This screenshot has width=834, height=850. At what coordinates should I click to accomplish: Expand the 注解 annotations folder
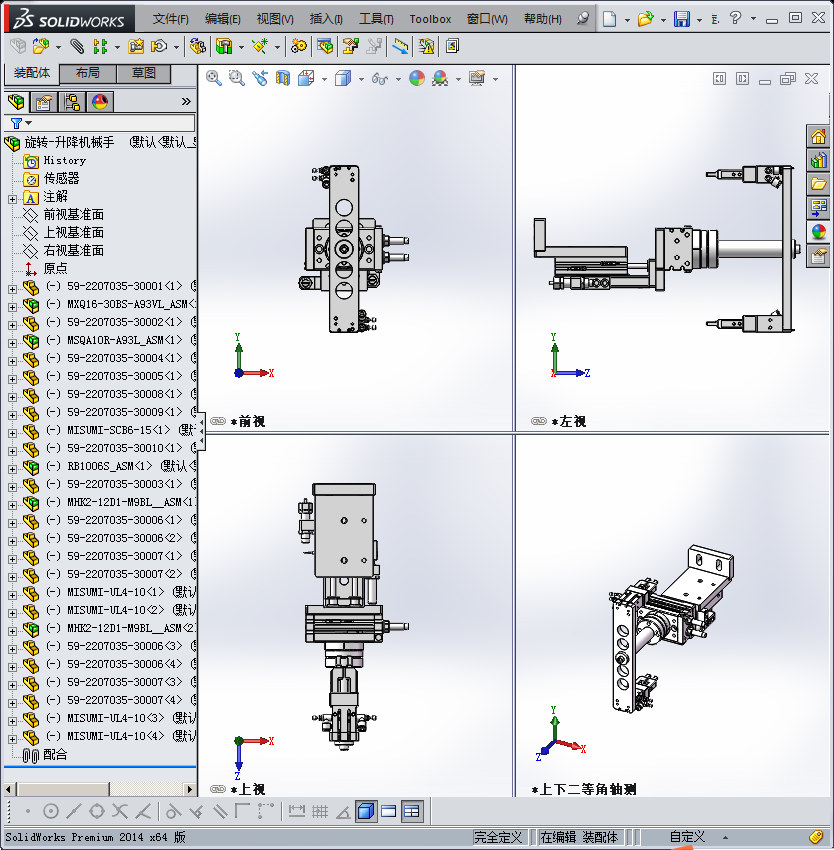coord(12,199)
